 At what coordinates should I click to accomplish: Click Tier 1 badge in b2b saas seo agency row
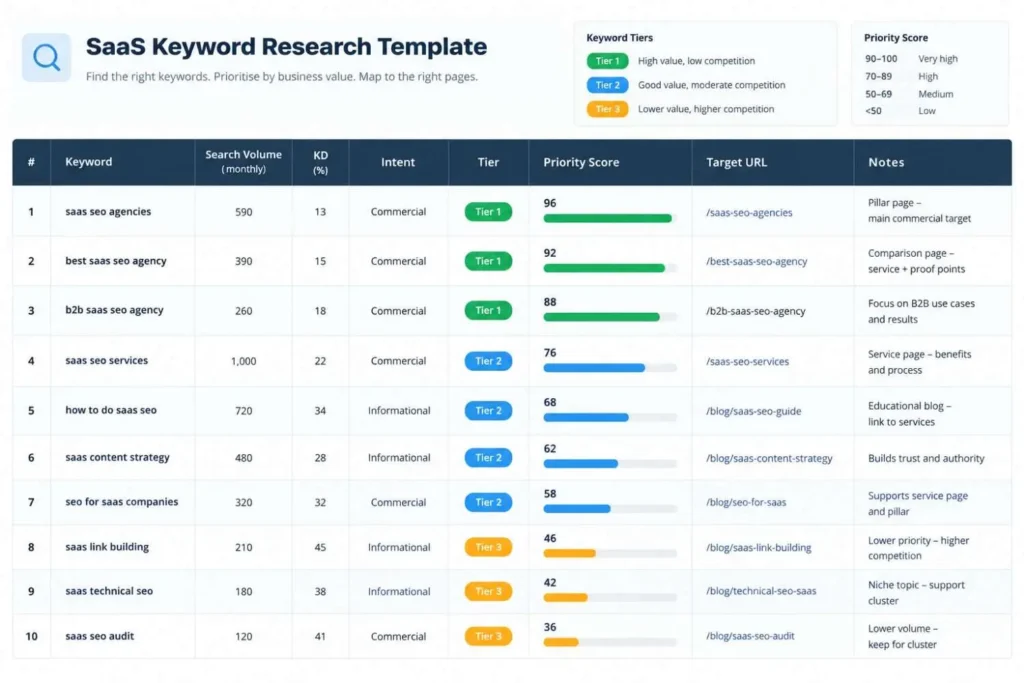(488, 310)
